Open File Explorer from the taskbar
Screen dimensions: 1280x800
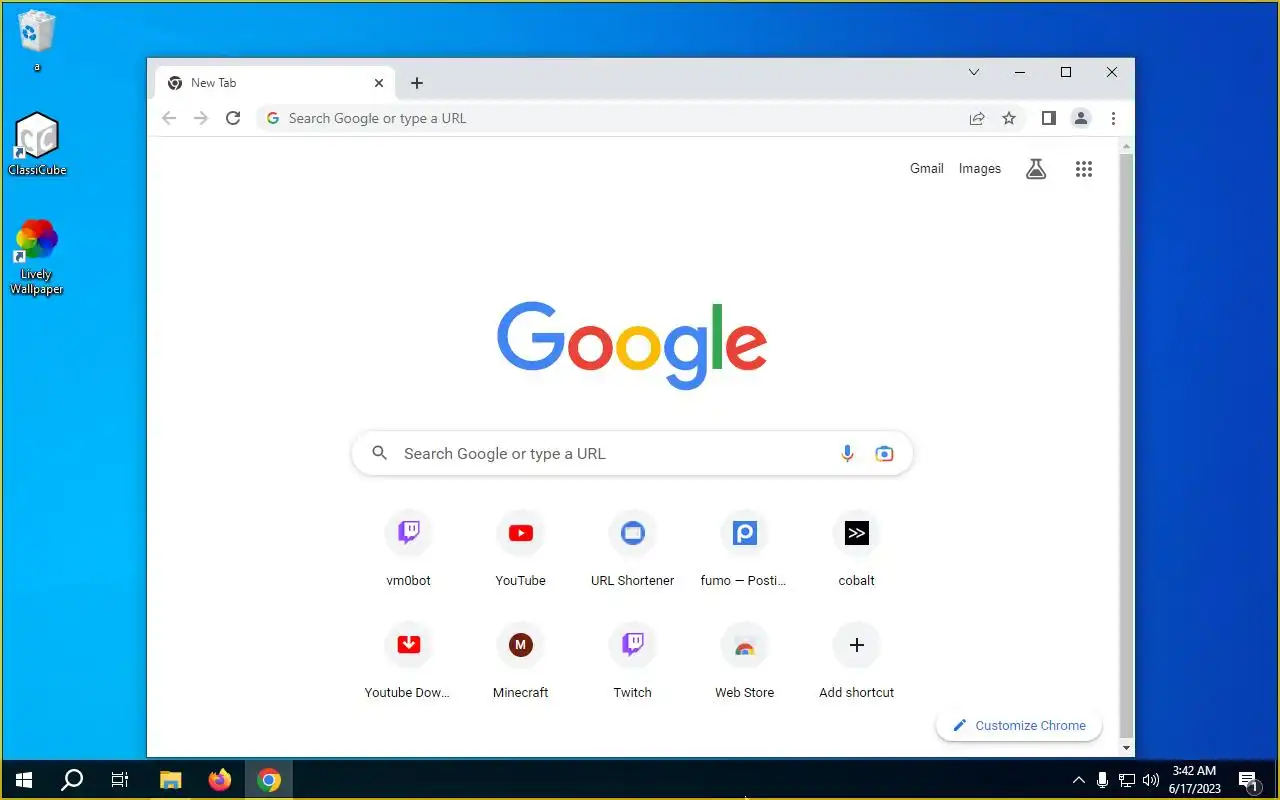[x=171, y=780]
